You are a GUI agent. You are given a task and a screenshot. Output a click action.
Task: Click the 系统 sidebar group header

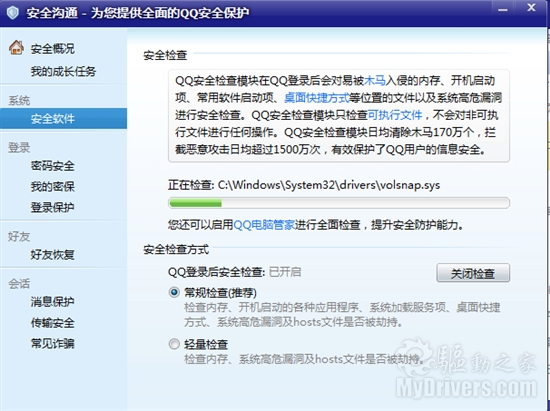19,100
